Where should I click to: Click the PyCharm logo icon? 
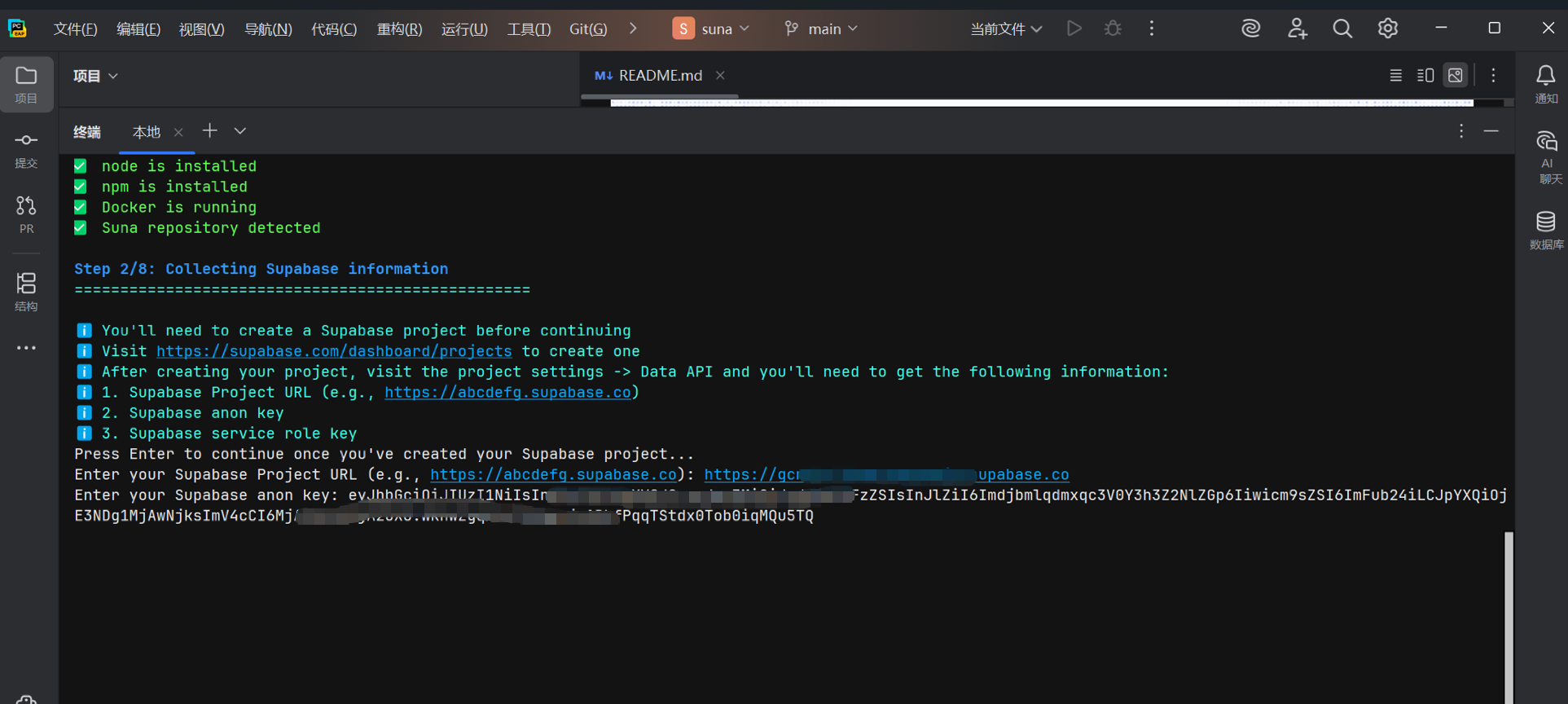click(17, 29)
